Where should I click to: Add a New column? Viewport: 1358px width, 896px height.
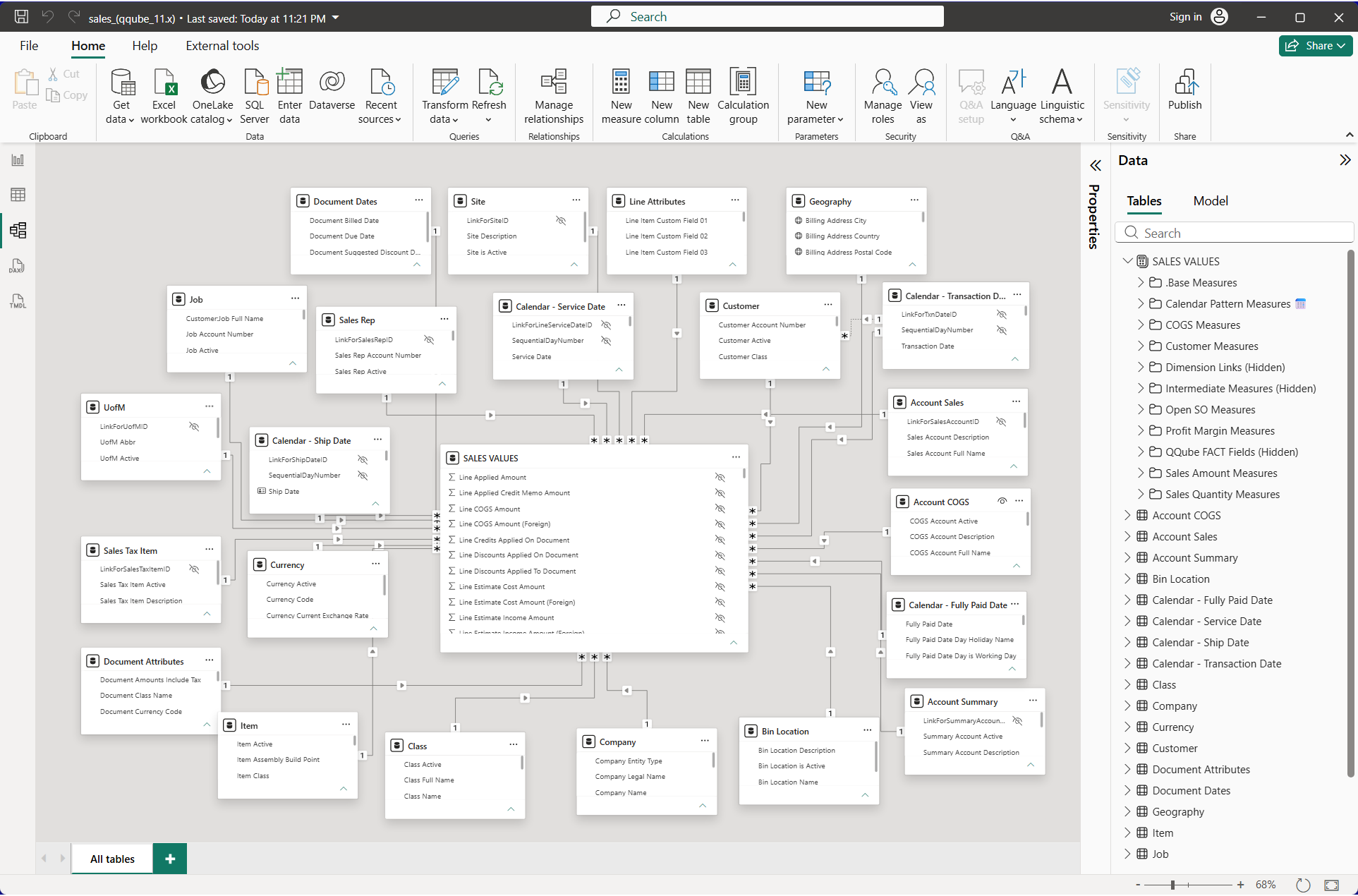pos(662,97)
